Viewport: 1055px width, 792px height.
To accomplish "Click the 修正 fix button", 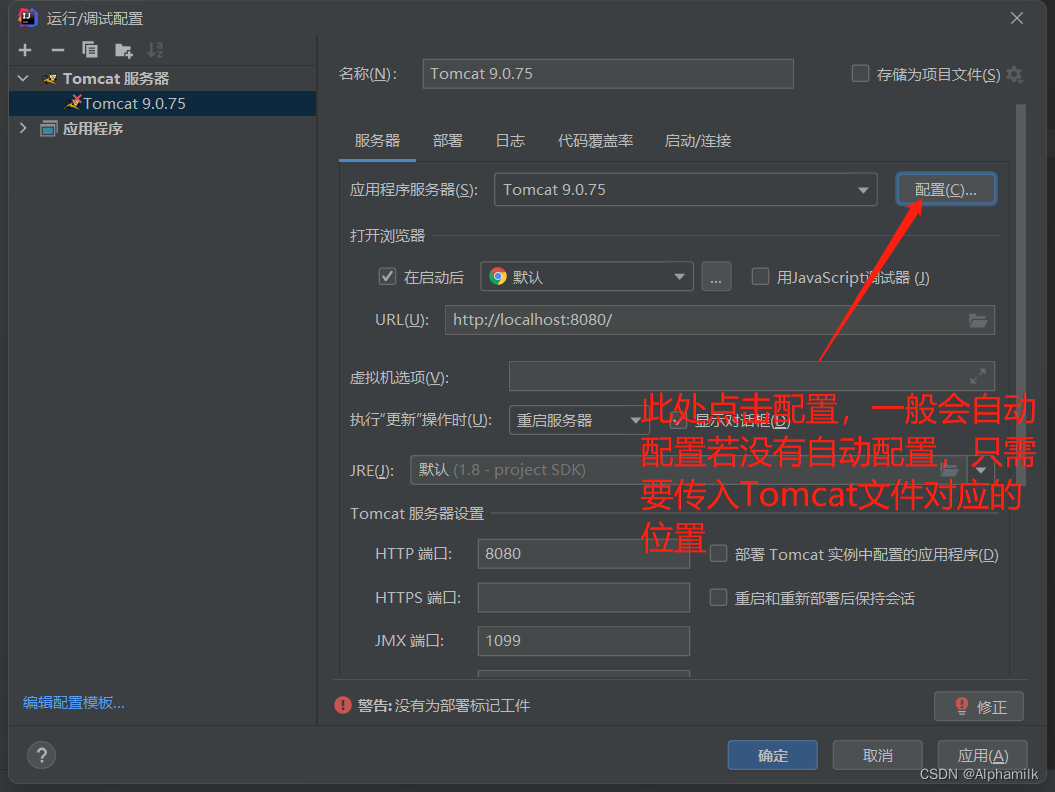I will (x=979, y=707).
